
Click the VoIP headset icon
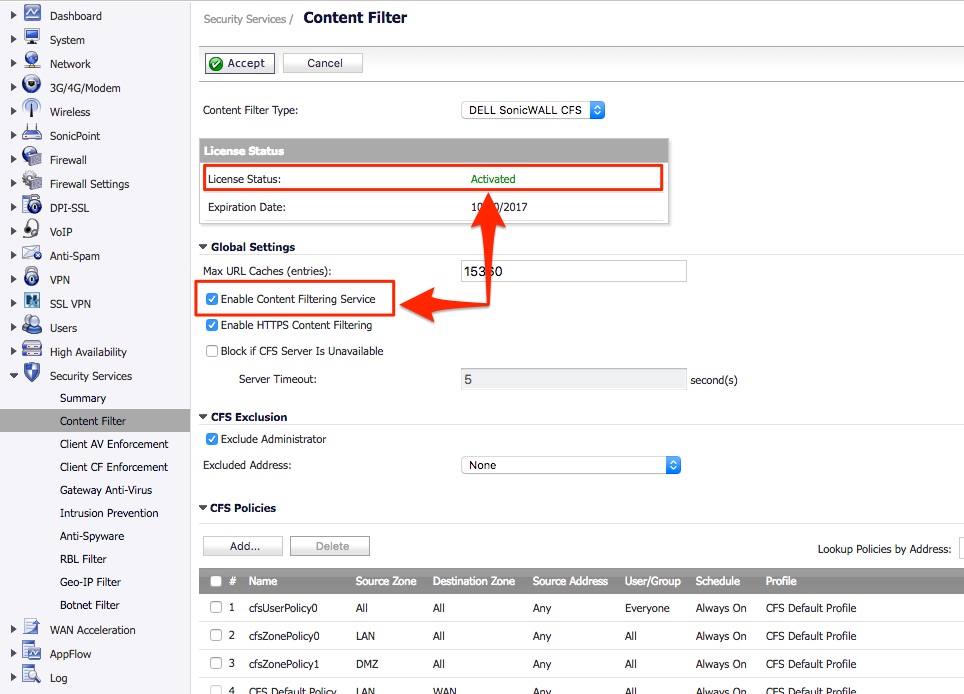32,229
